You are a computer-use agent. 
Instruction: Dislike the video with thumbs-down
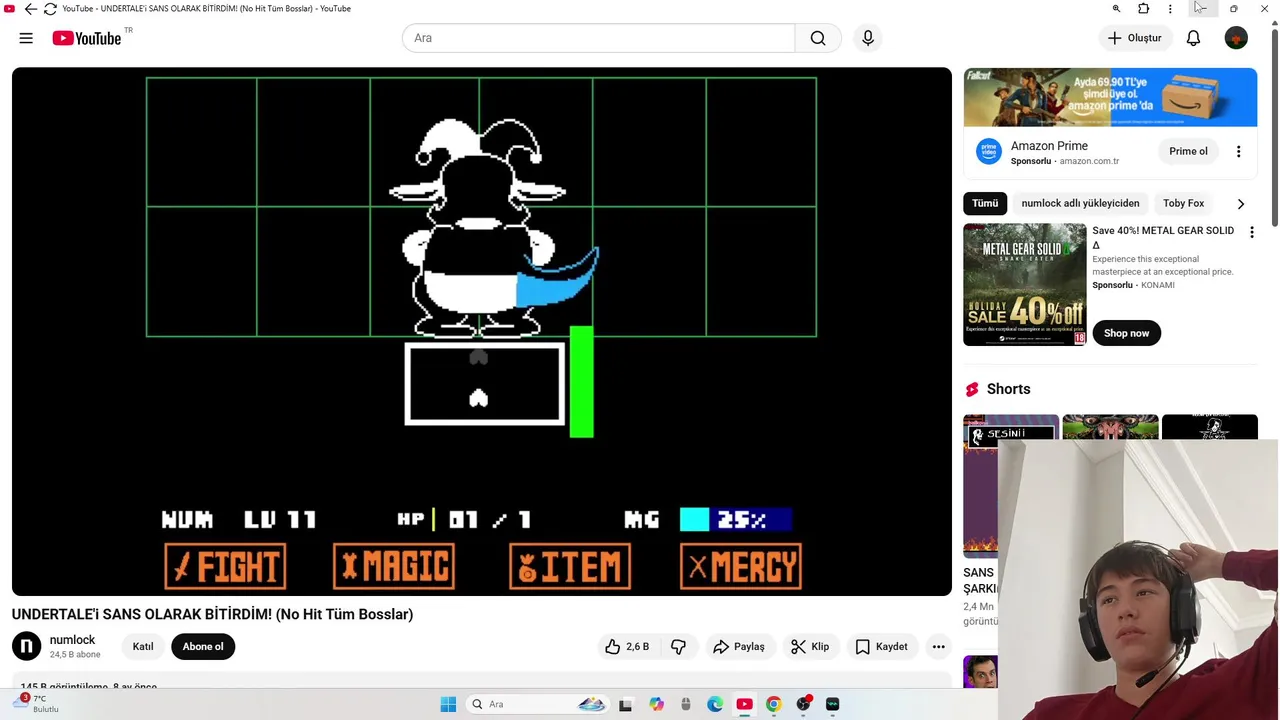(678, 647)
